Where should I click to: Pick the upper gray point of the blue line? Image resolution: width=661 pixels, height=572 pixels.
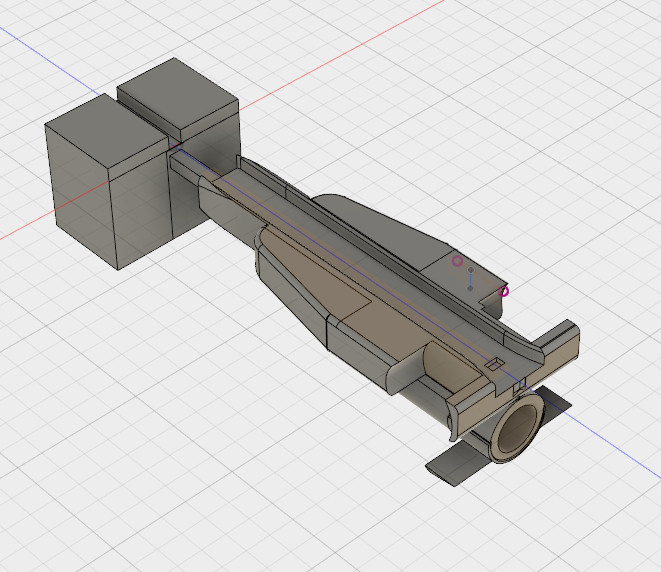click(471, 270)
